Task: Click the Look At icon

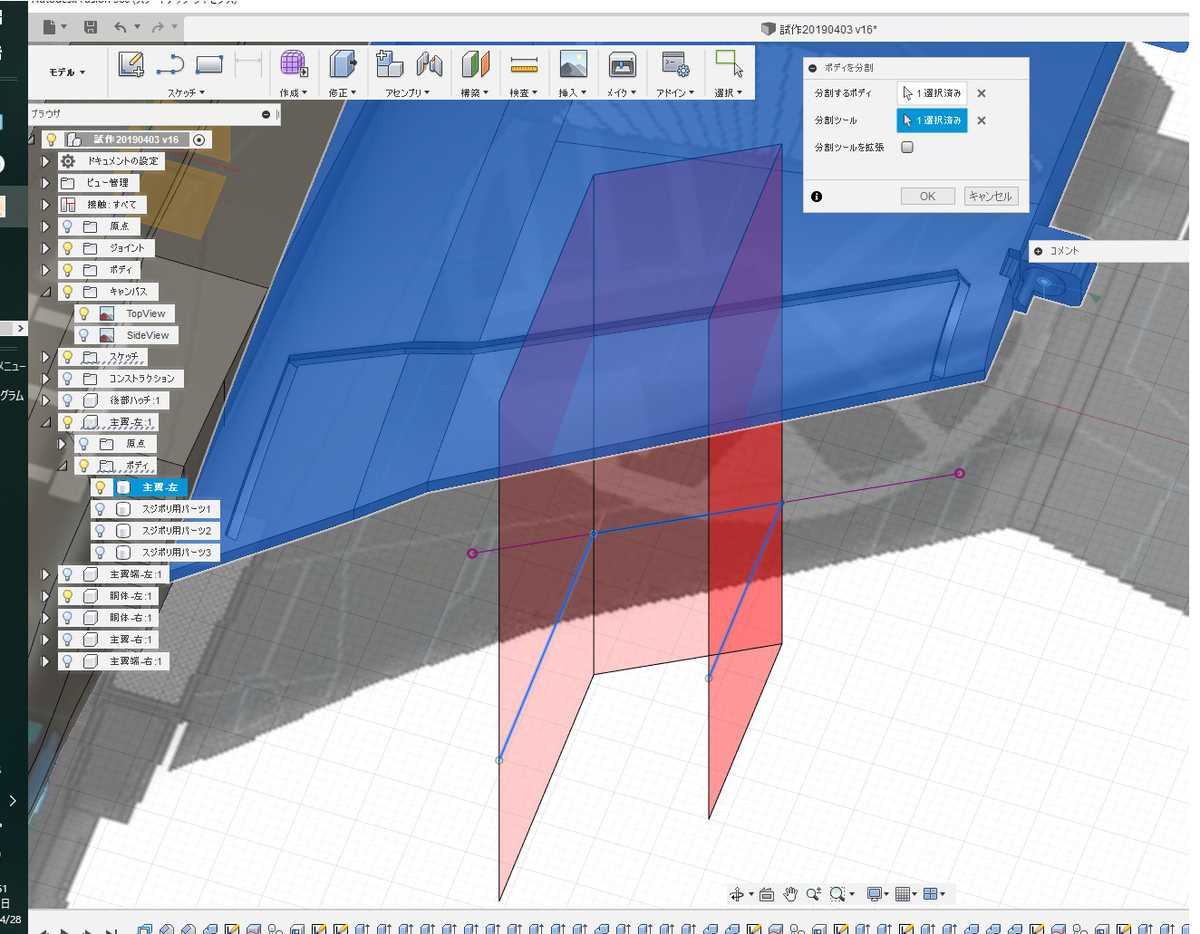Action: click(x=767, y=894)
